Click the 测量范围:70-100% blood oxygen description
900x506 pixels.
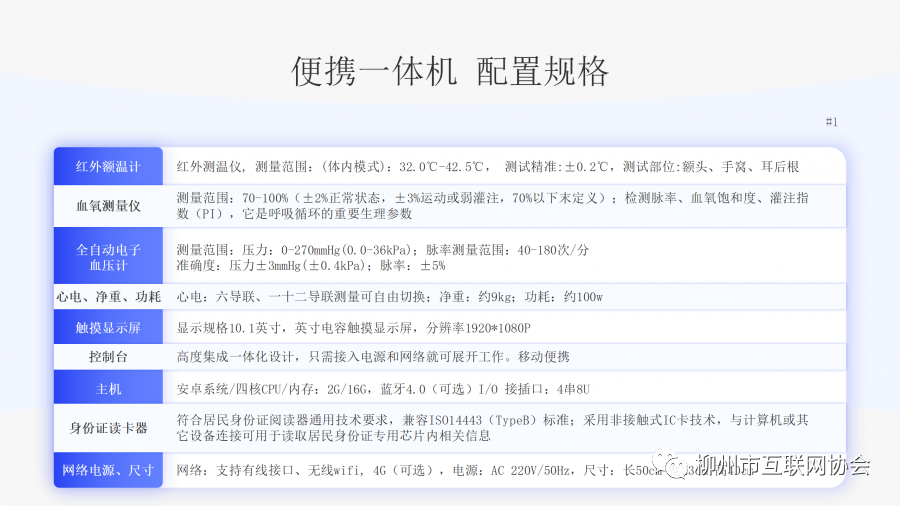(492, 206)
